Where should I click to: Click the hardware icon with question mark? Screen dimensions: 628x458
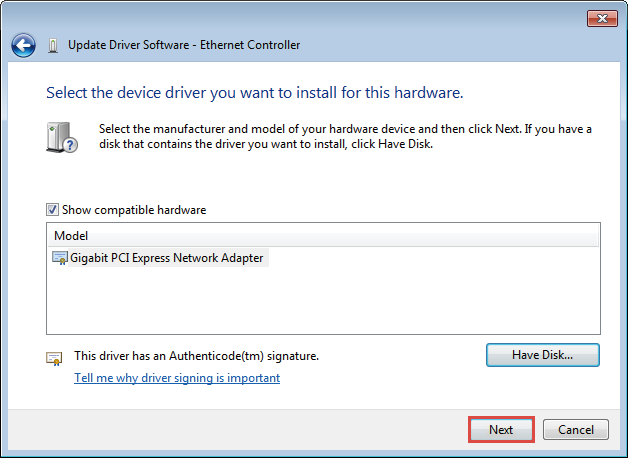[x=62, y=137]
